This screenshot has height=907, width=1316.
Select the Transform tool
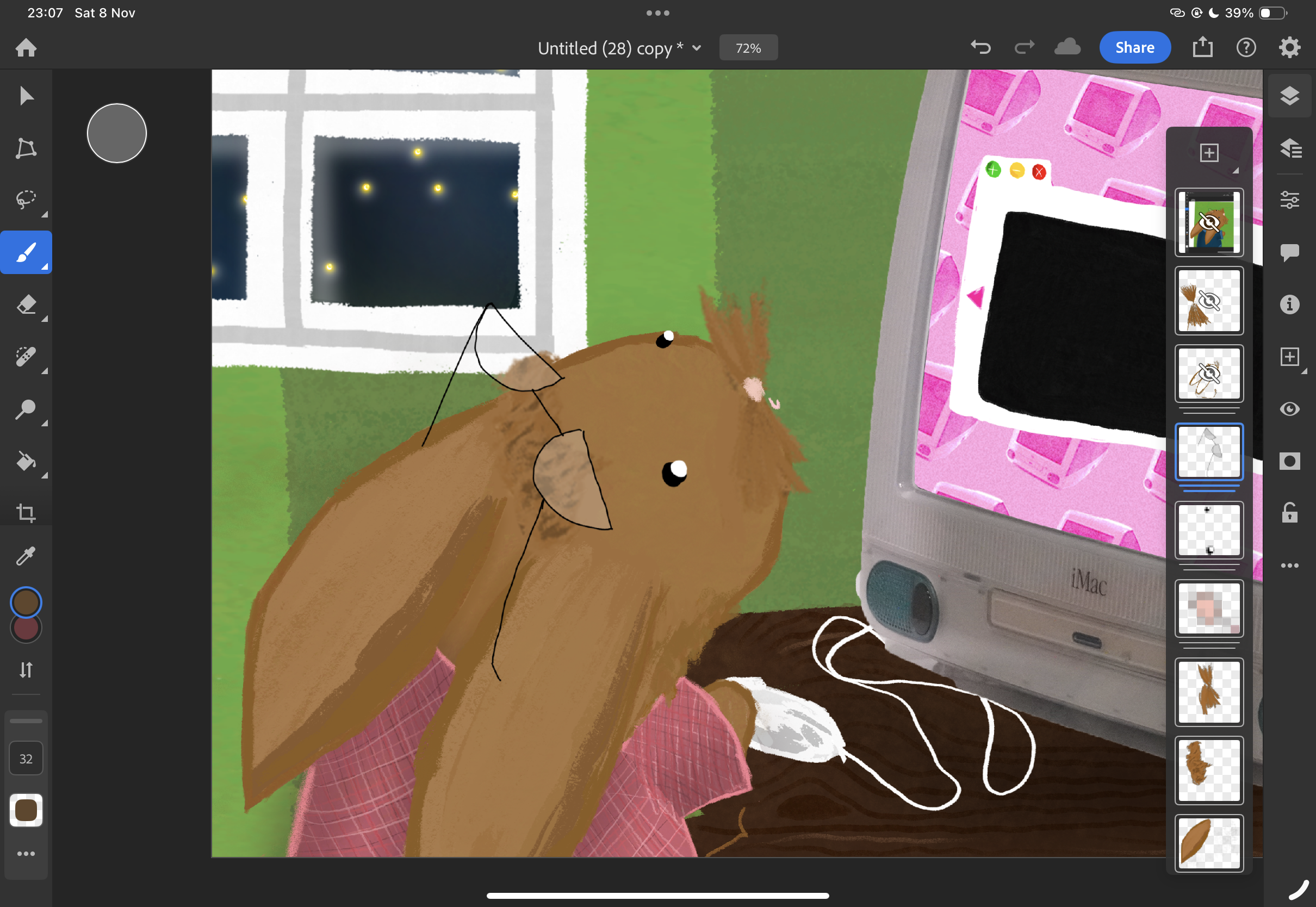26,148
